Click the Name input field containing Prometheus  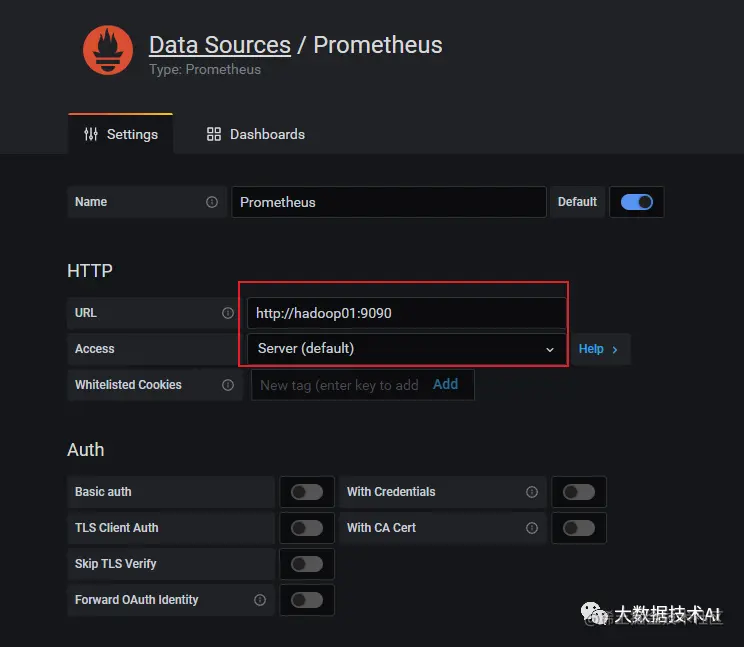point(389,202)
